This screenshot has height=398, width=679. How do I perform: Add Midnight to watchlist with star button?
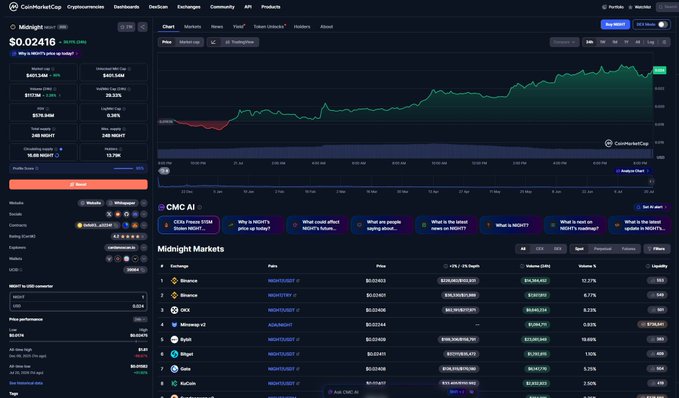click(126, 27)
